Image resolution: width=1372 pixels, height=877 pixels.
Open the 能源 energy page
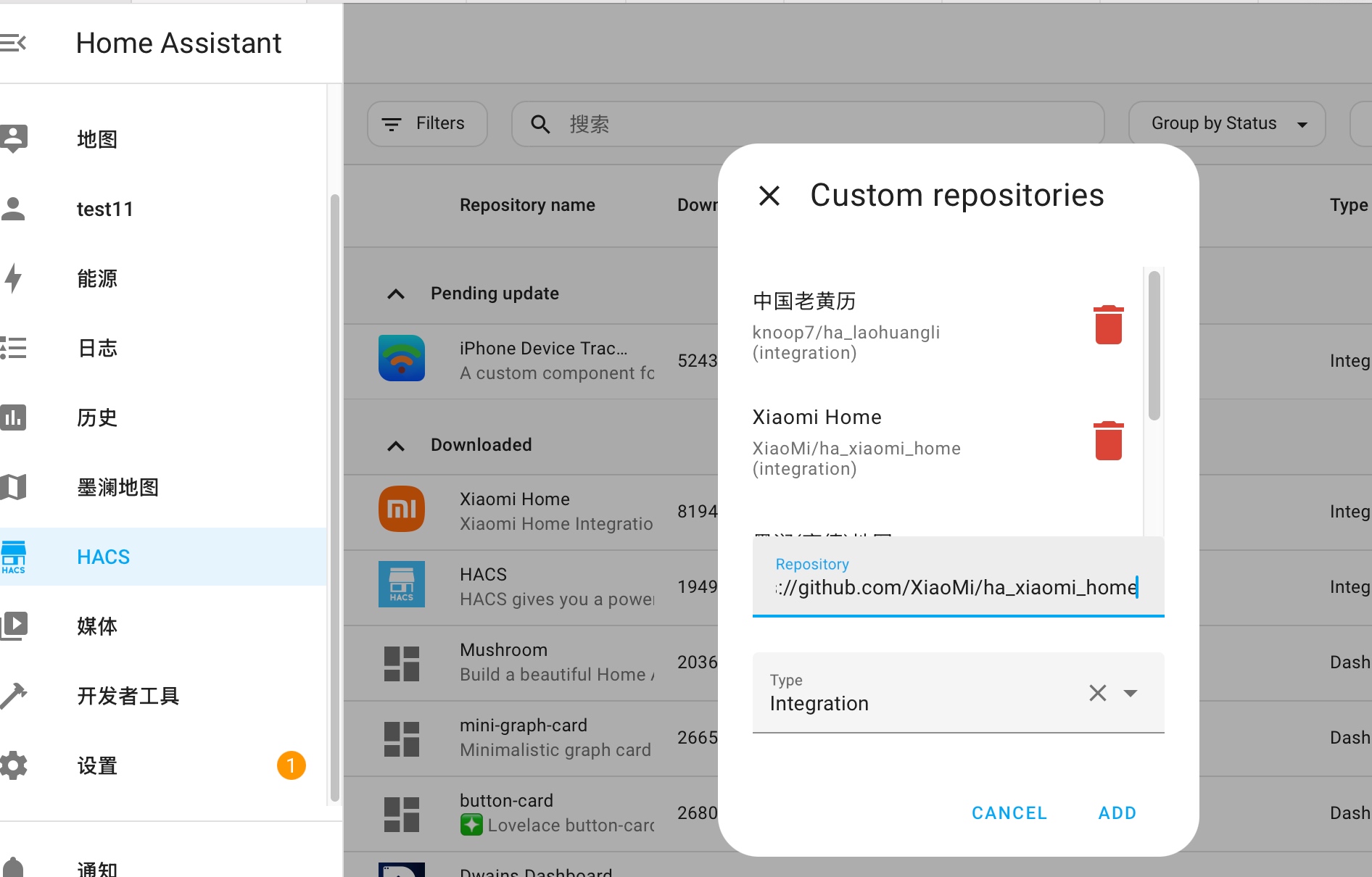click(x=163, y=278)
